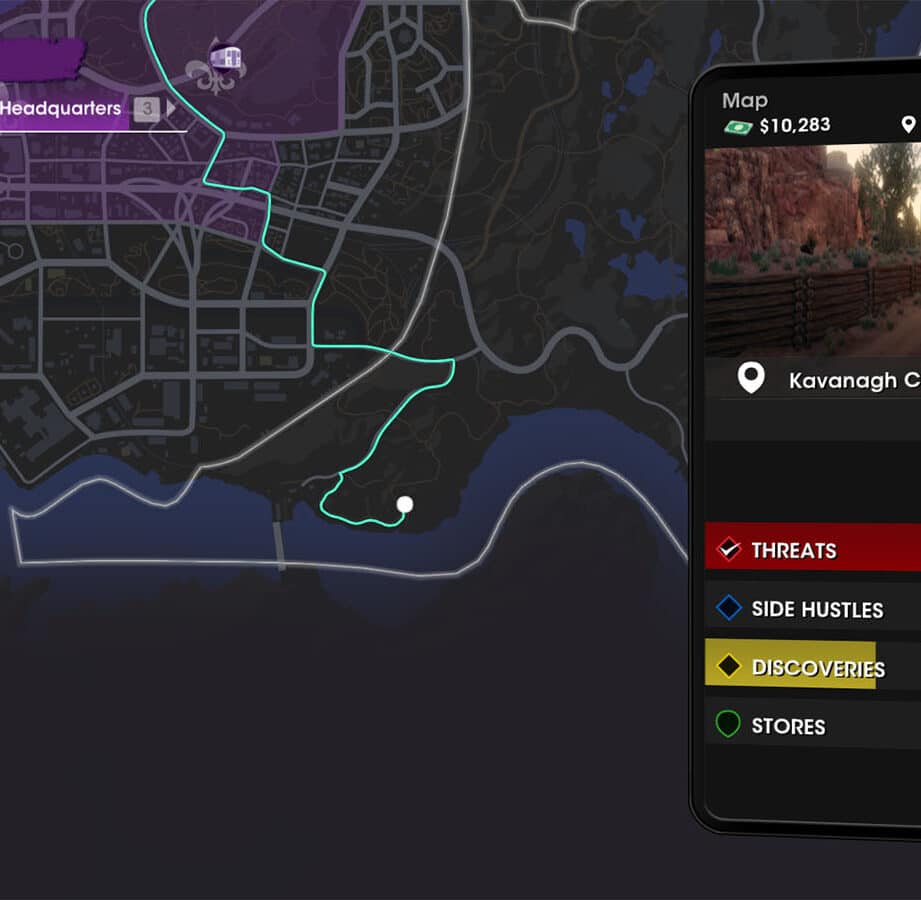Click the white waypoint destination dot
This screenshot has height=900, width=921.
click(405, 505)
